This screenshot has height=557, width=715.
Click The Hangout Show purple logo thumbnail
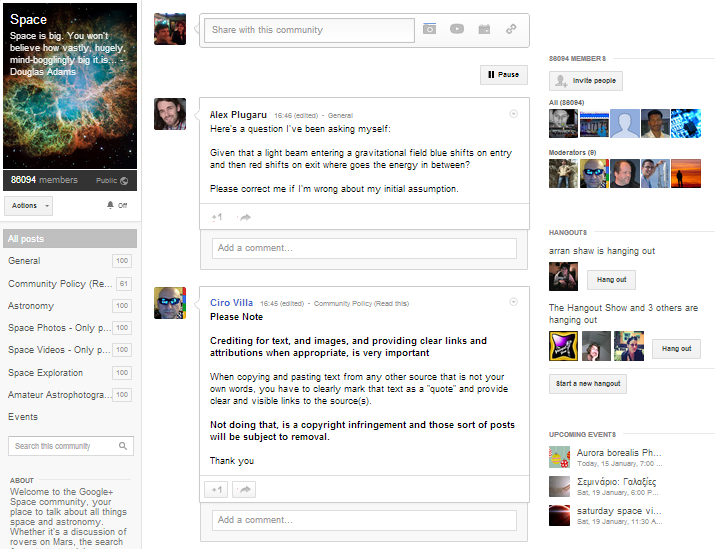pyautogui.click(x=563, y=346)
